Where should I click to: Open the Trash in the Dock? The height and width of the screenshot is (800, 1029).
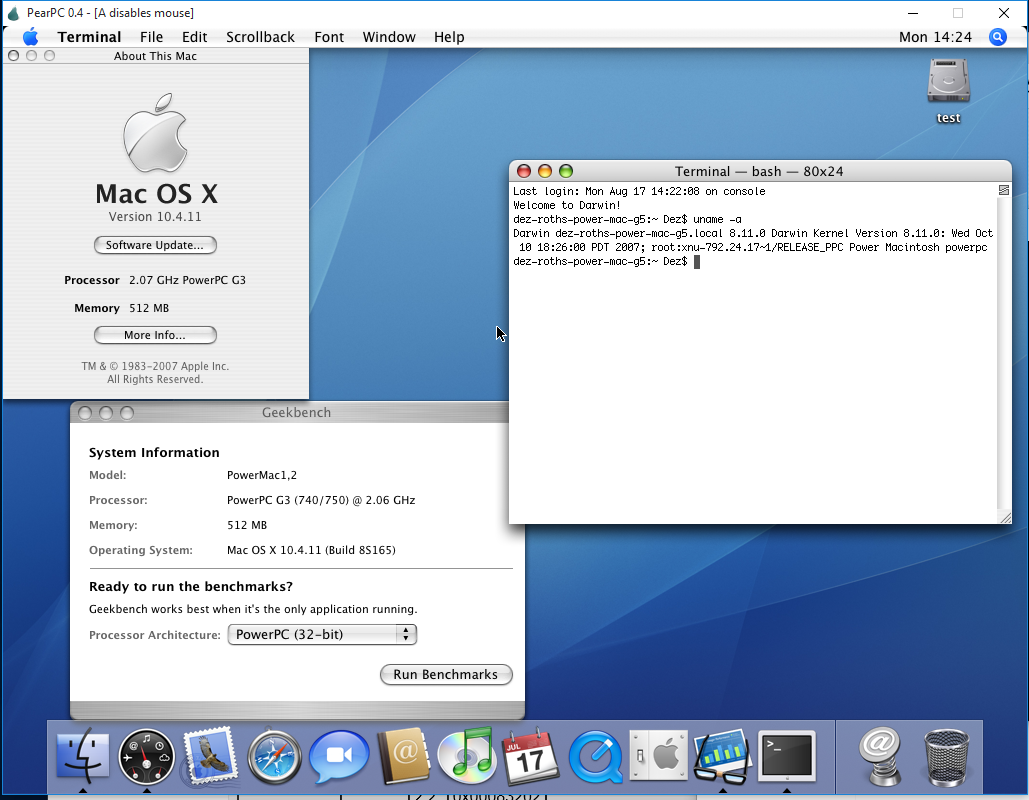[x=946, y=757]
